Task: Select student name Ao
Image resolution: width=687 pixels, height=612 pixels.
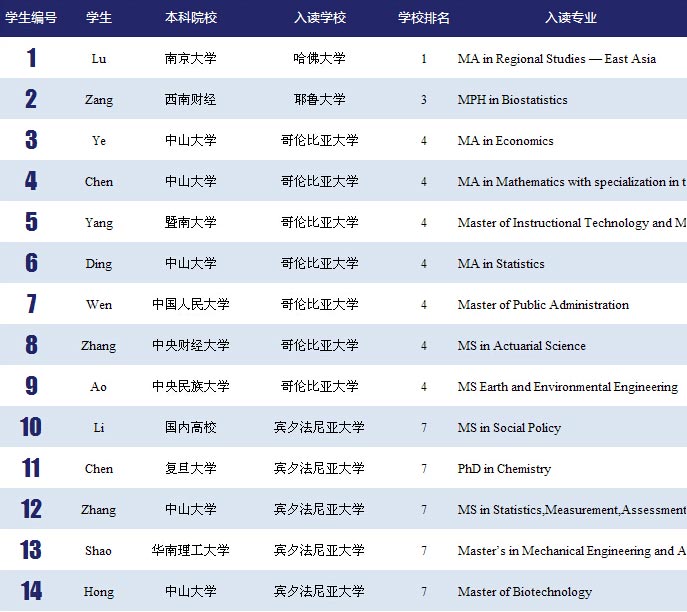Action: click(99, 387)
